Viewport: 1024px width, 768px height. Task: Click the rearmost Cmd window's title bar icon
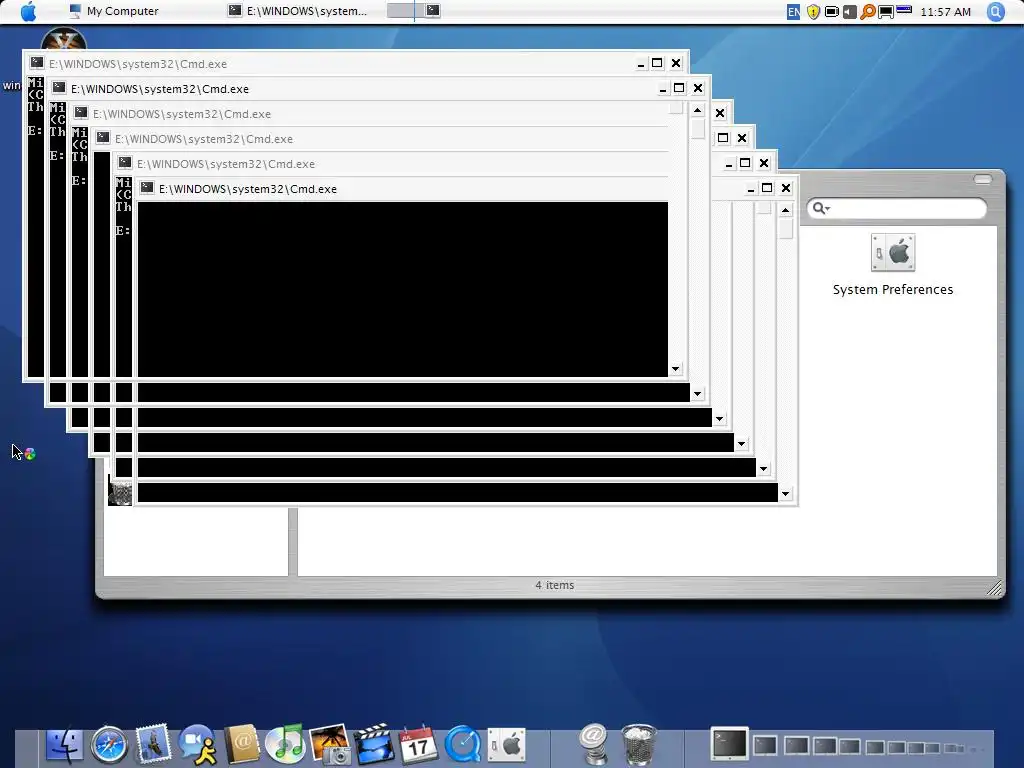point(37,63)
